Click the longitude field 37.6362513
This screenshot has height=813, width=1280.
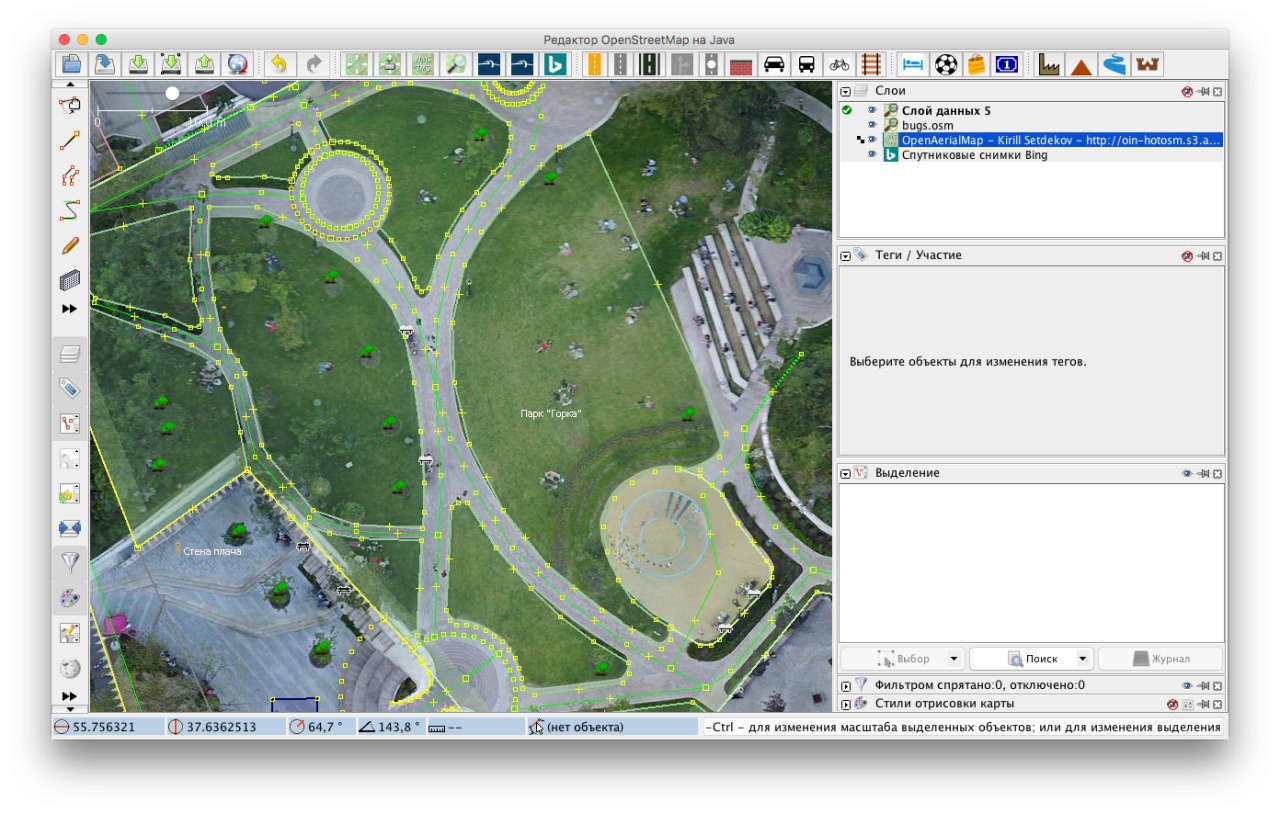pos(224,727)
